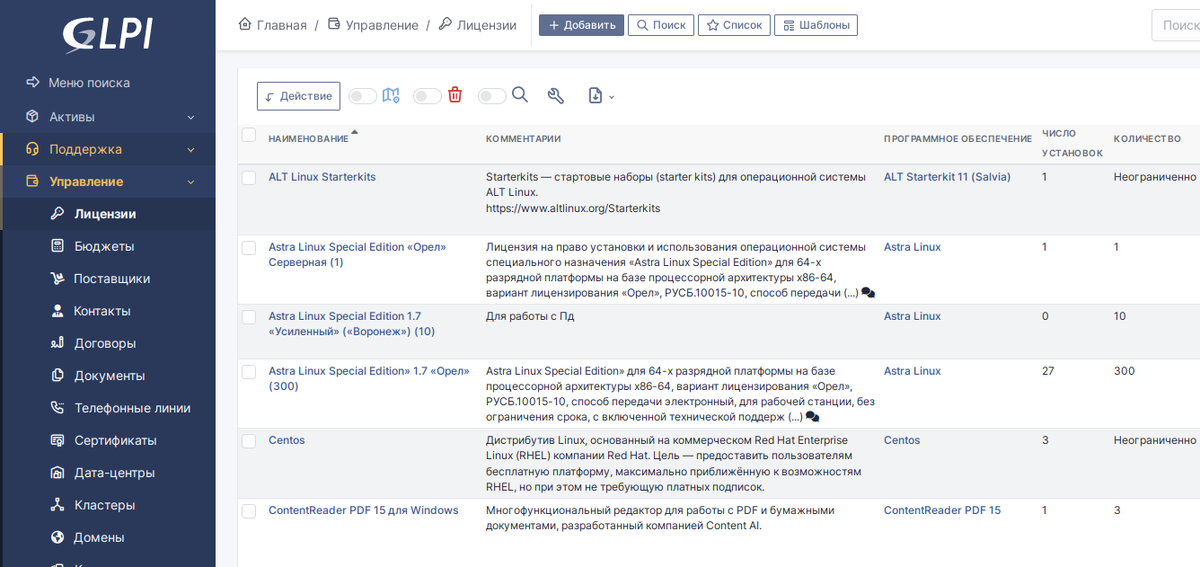
Task: Click the Действие button
Action: pos(299,96)
